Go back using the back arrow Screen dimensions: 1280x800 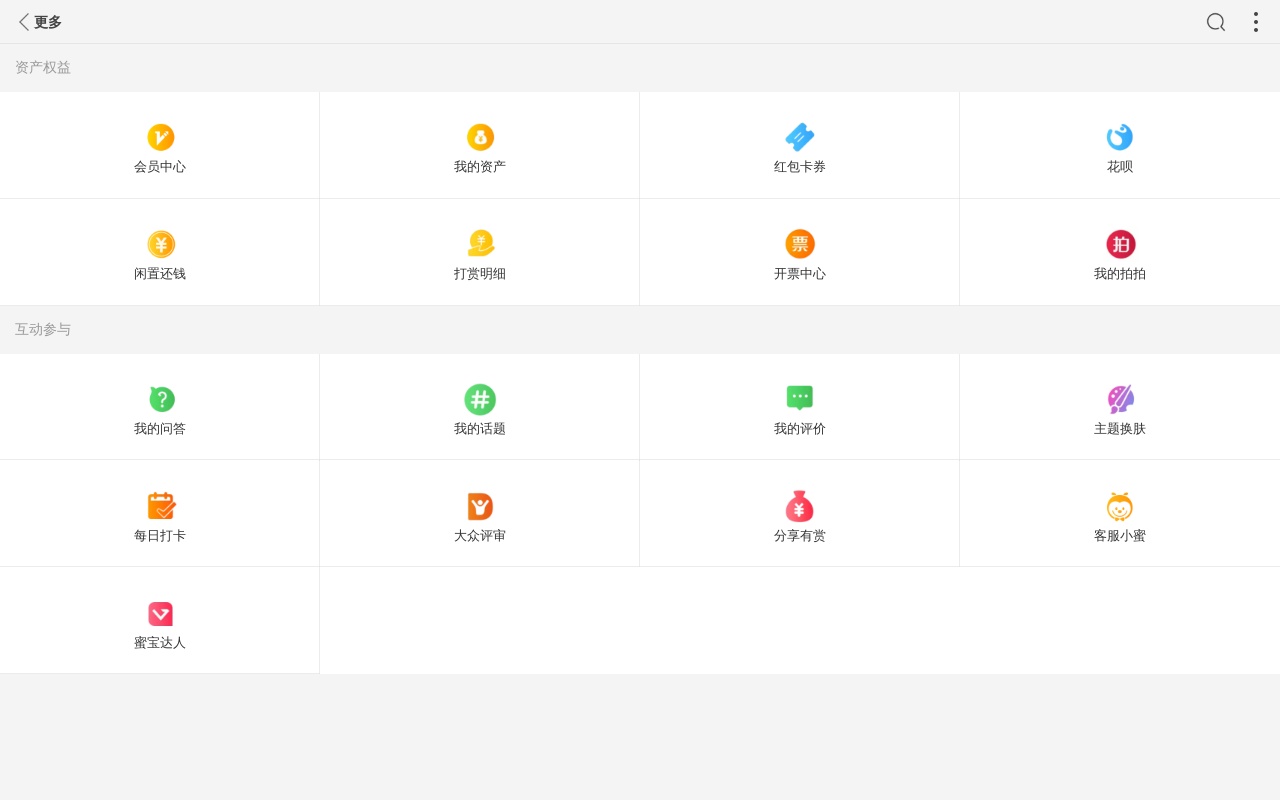24,22
